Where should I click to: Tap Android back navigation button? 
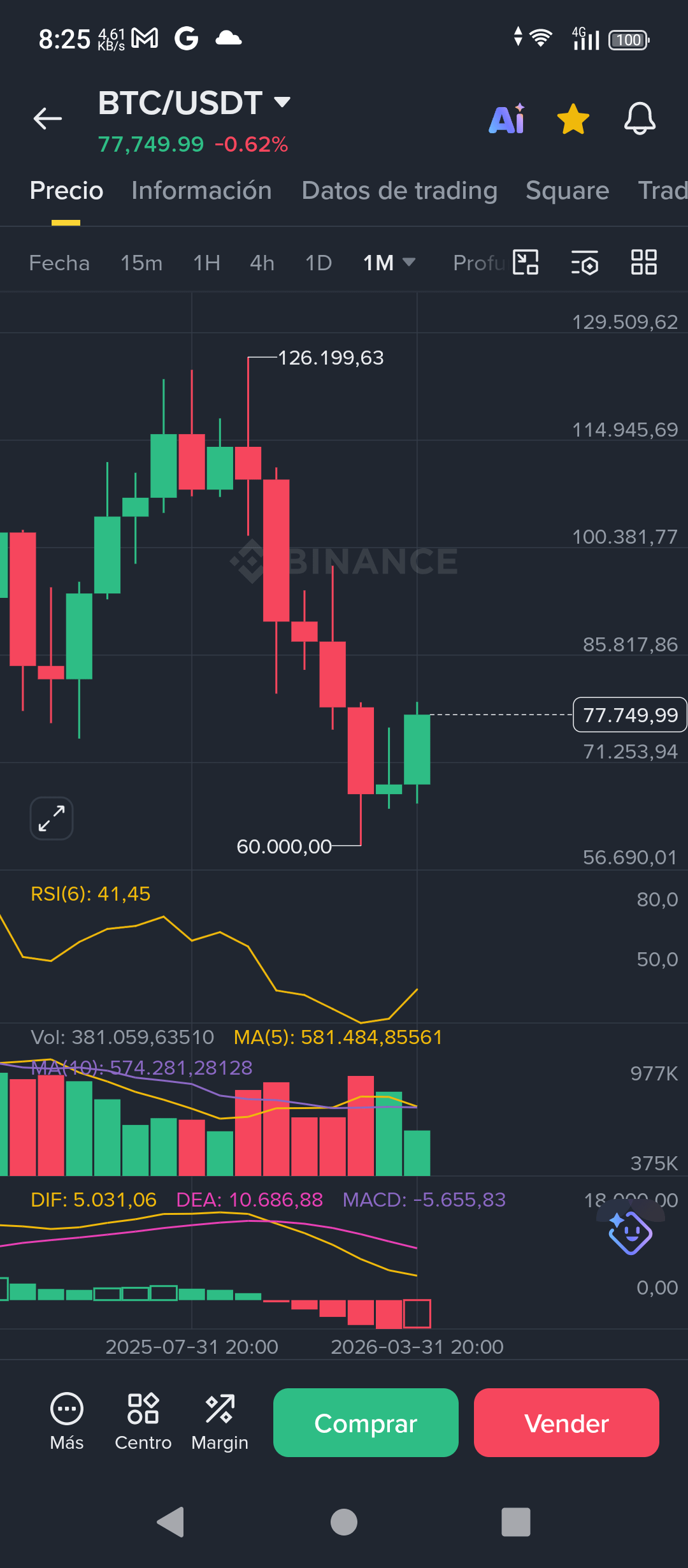[x=171, y=1522]
